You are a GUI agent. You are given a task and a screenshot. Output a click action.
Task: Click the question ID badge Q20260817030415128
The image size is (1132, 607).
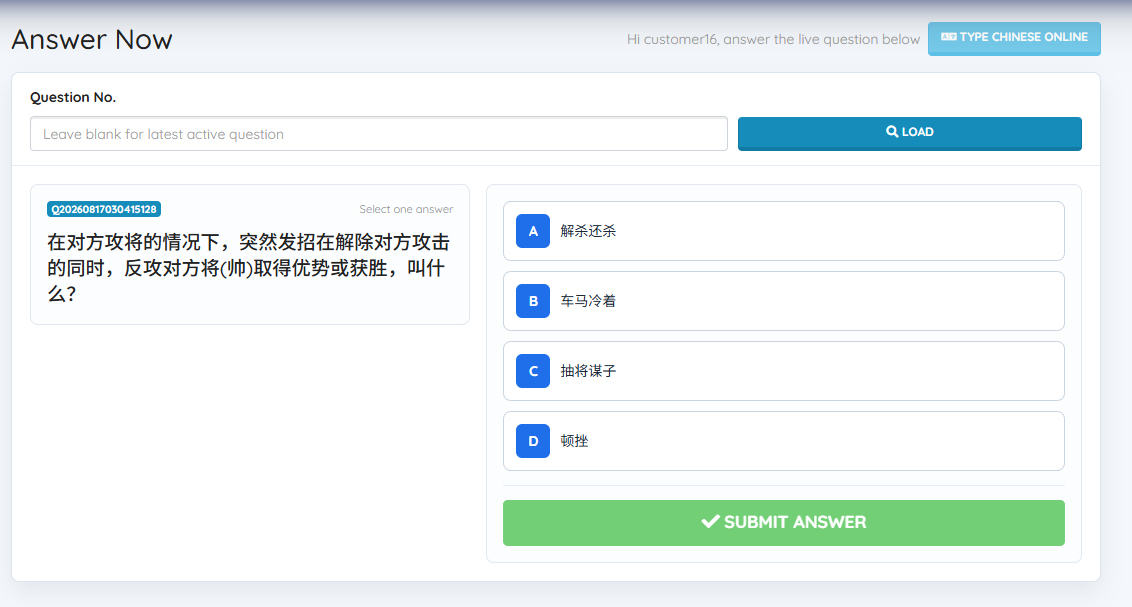point(104,209)
